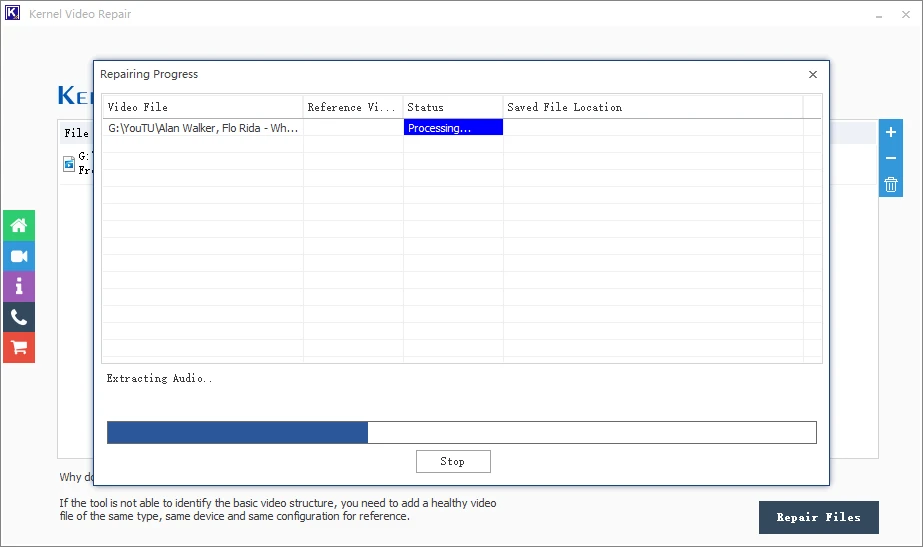Viewport: 923px width, 547px height.
Task: Click the repair progress bar
Action: 461,432
